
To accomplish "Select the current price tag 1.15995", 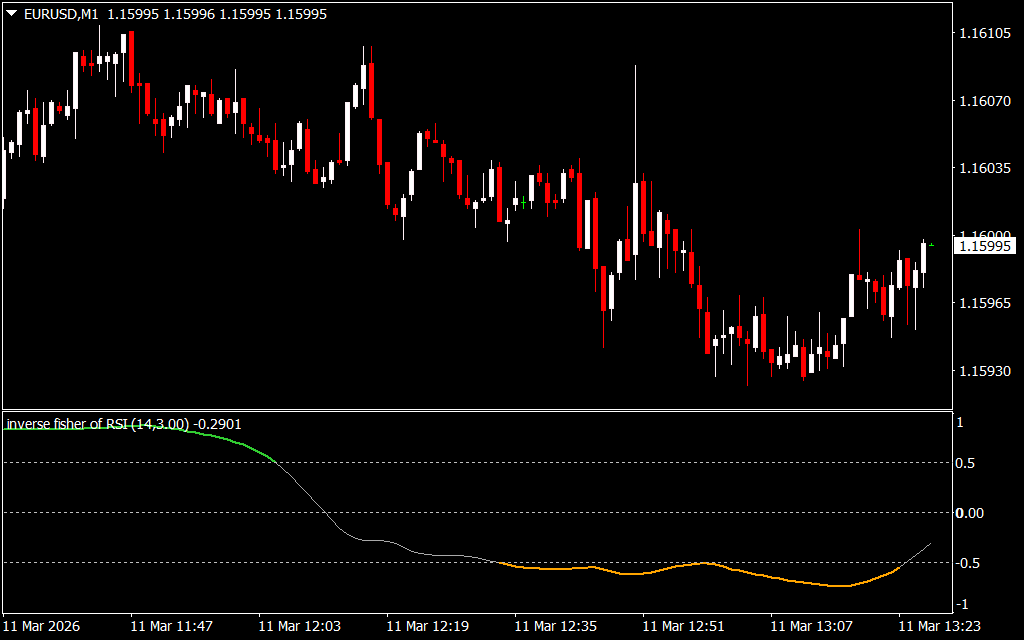I will (985, 245).
